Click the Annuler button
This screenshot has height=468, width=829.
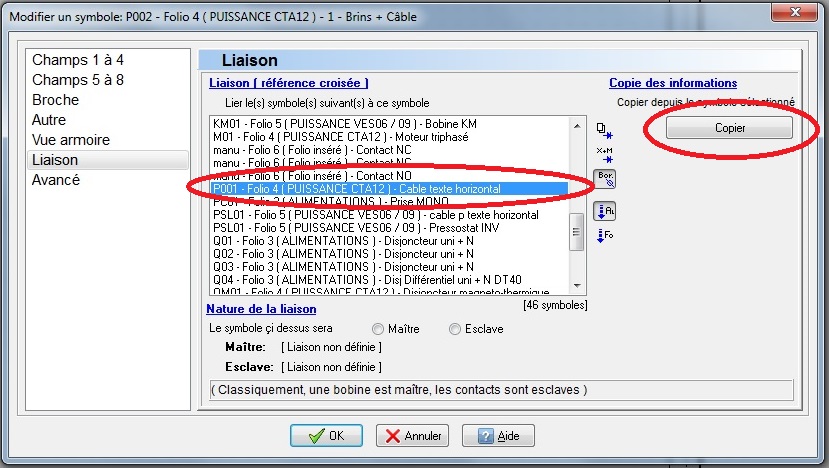click(x=412, y=436)
